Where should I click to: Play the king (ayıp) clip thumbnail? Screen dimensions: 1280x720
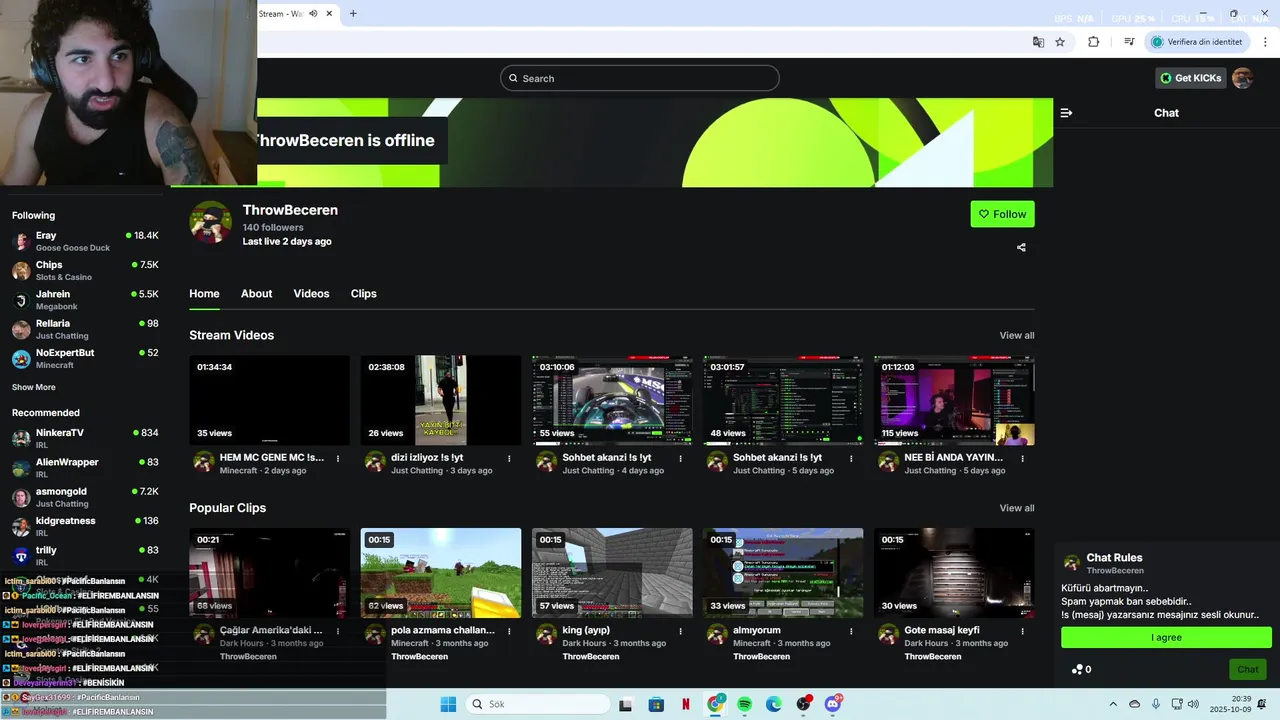(612, 573)
